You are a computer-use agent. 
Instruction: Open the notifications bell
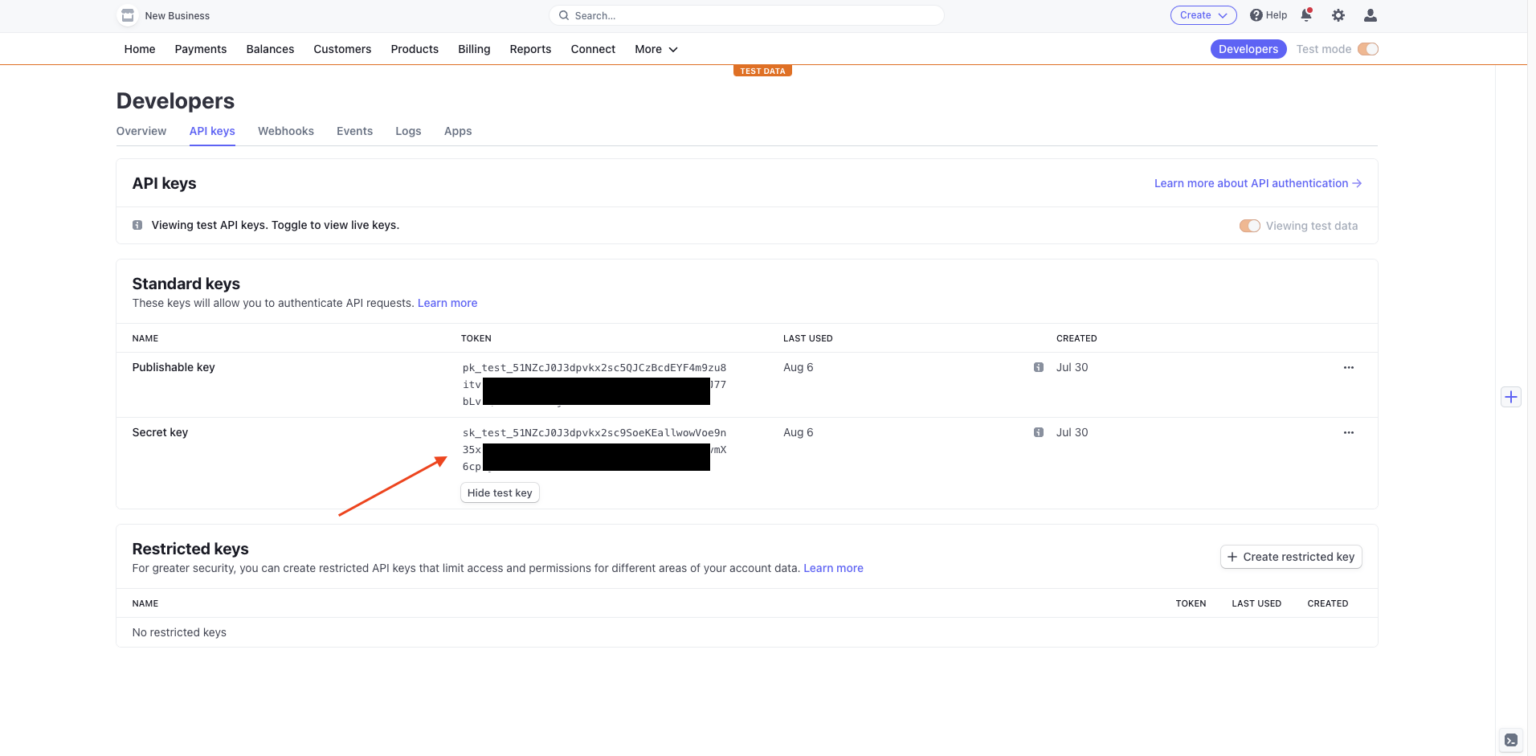coord(1306,15)
